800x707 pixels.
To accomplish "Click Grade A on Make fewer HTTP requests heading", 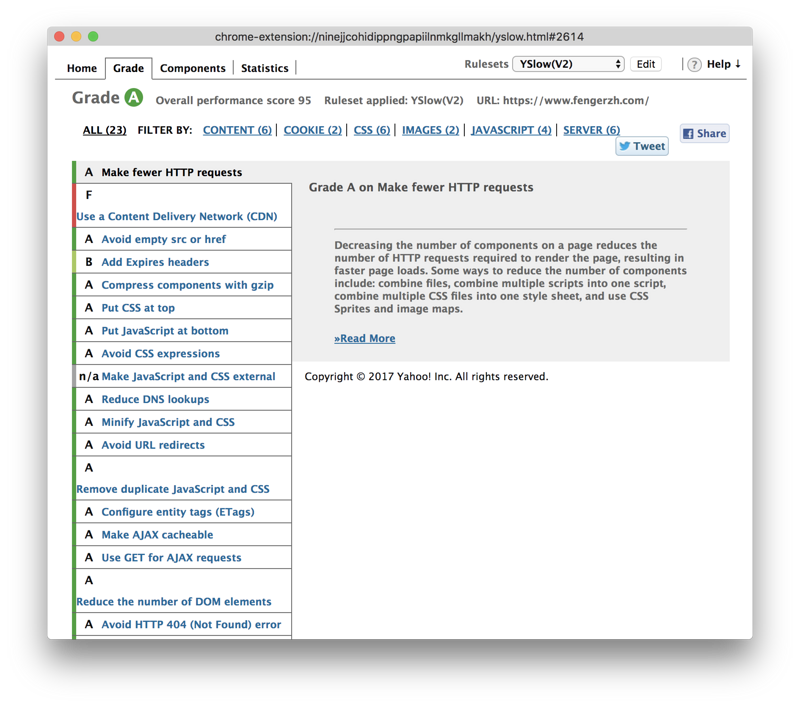I will pos(421,187).
